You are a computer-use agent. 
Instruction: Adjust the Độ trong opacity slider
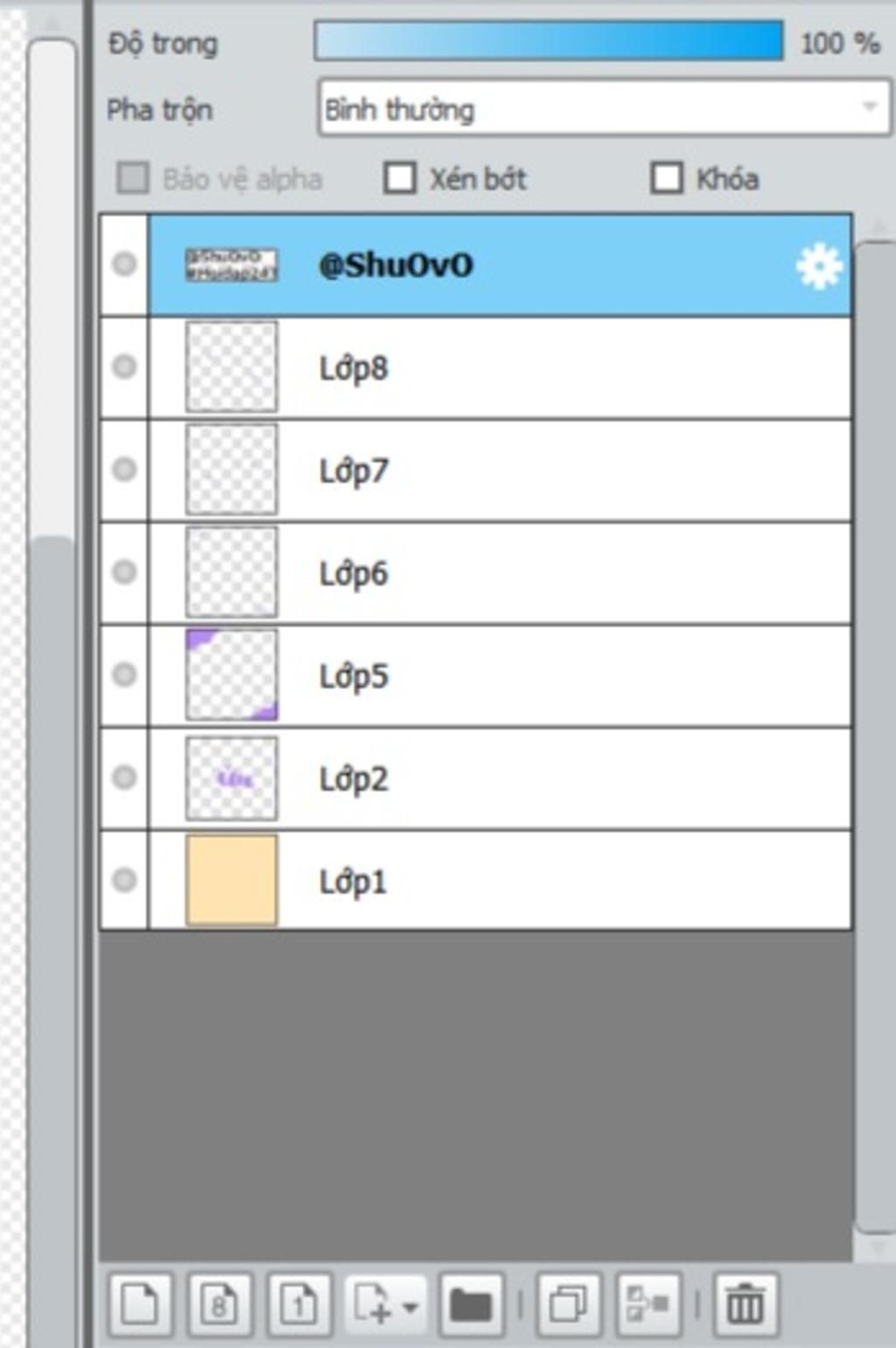coord(549,41)
